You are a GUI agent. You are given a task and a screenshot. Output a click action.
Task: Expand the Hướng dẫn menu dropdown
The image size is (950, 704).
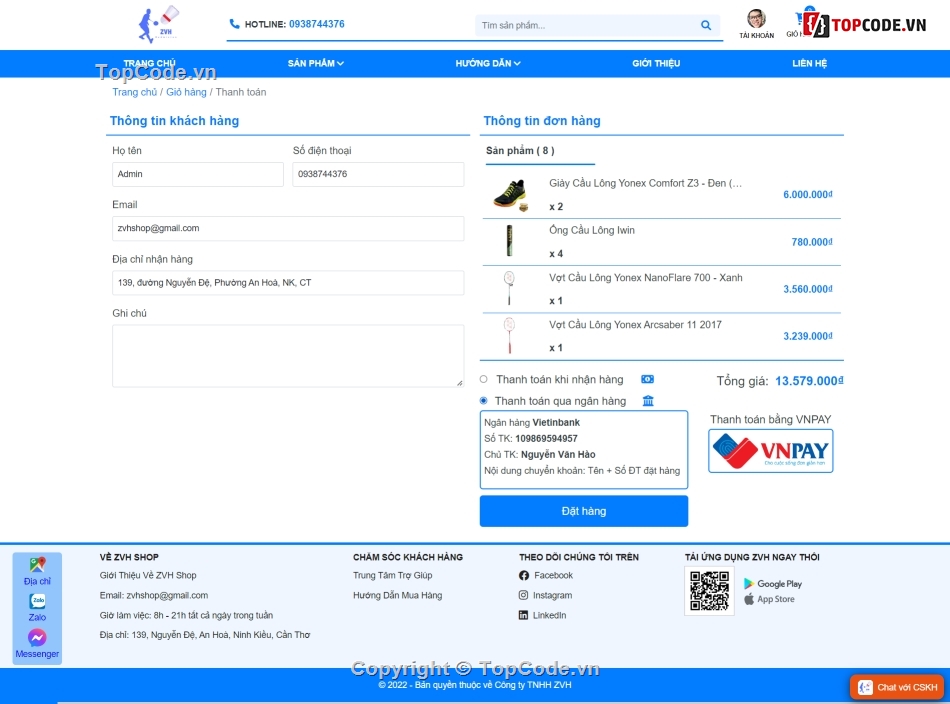pyautogui.click(x=488, y=63)
